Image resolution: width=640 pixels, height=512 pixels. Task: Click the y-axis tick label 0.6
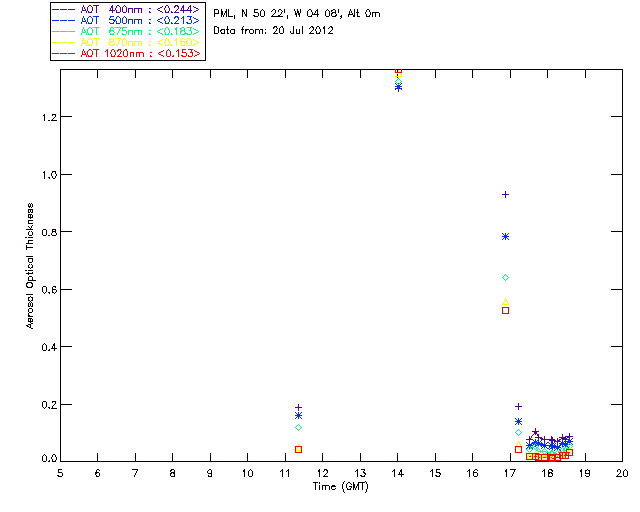(49, 290)
